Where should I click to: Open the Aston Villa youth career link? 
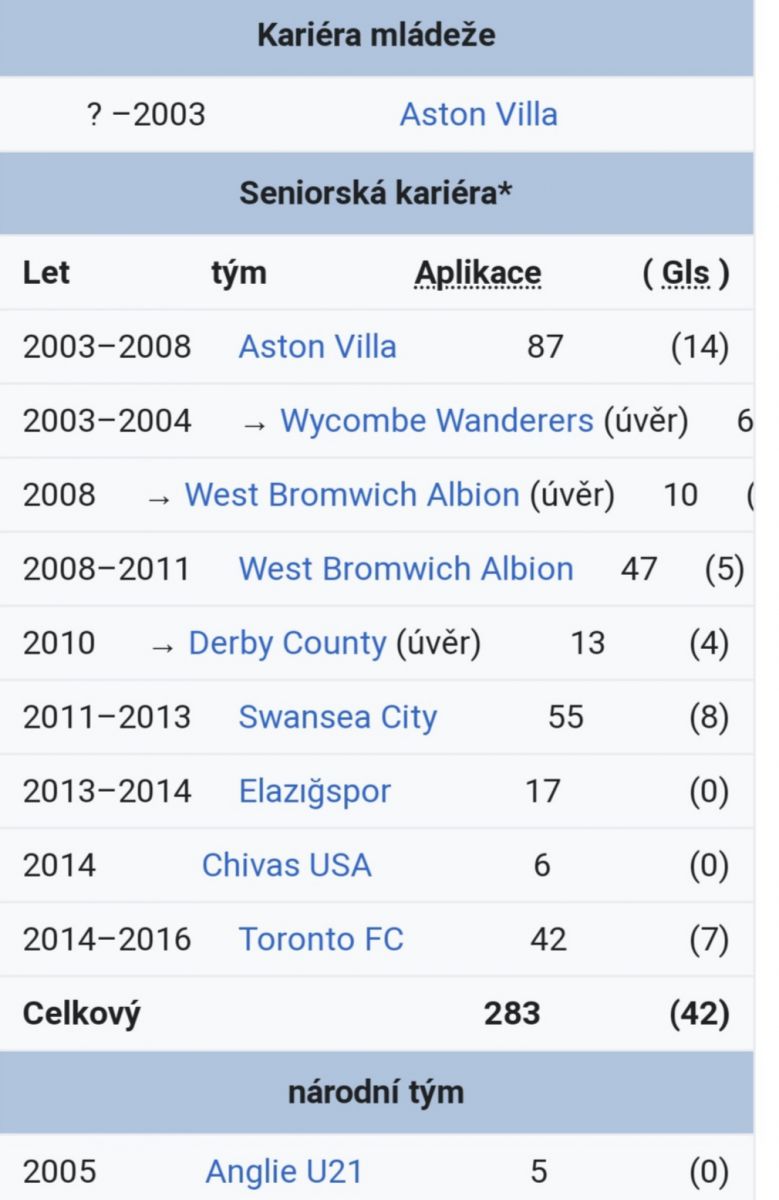click(x=478, y=114)
